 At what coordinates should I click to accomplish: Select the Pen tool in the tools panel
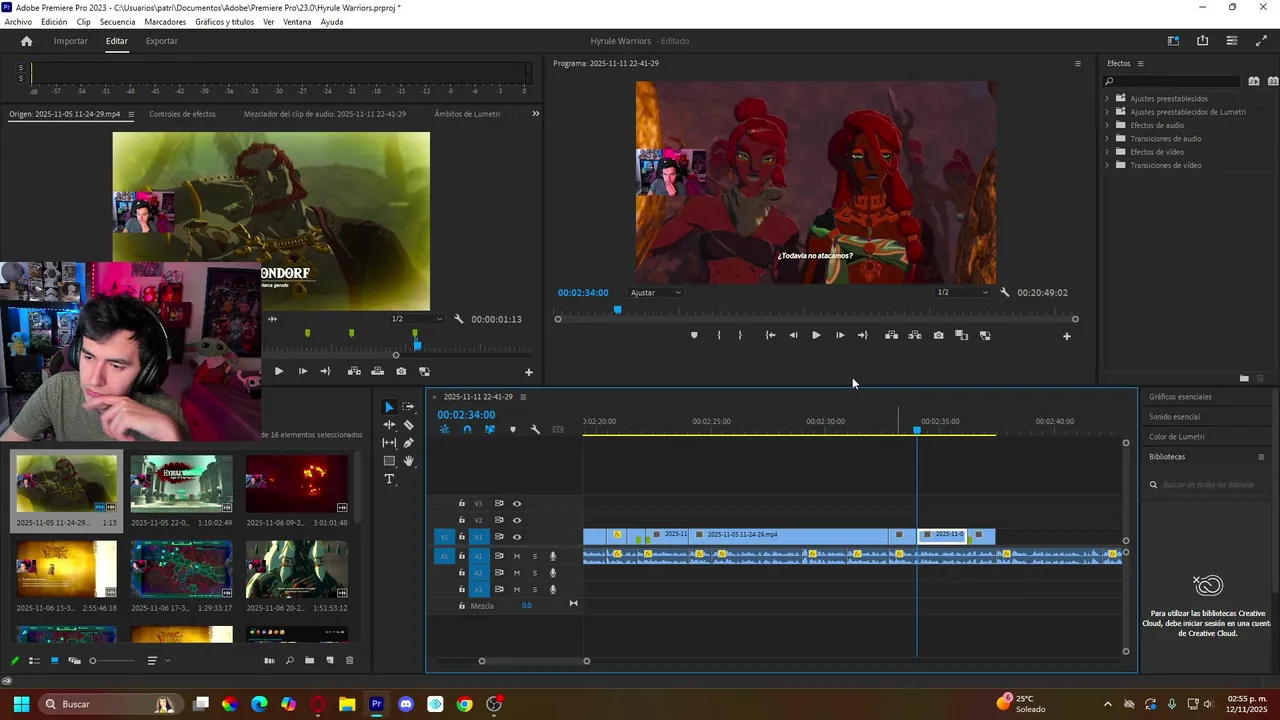(x=408, y=443)
